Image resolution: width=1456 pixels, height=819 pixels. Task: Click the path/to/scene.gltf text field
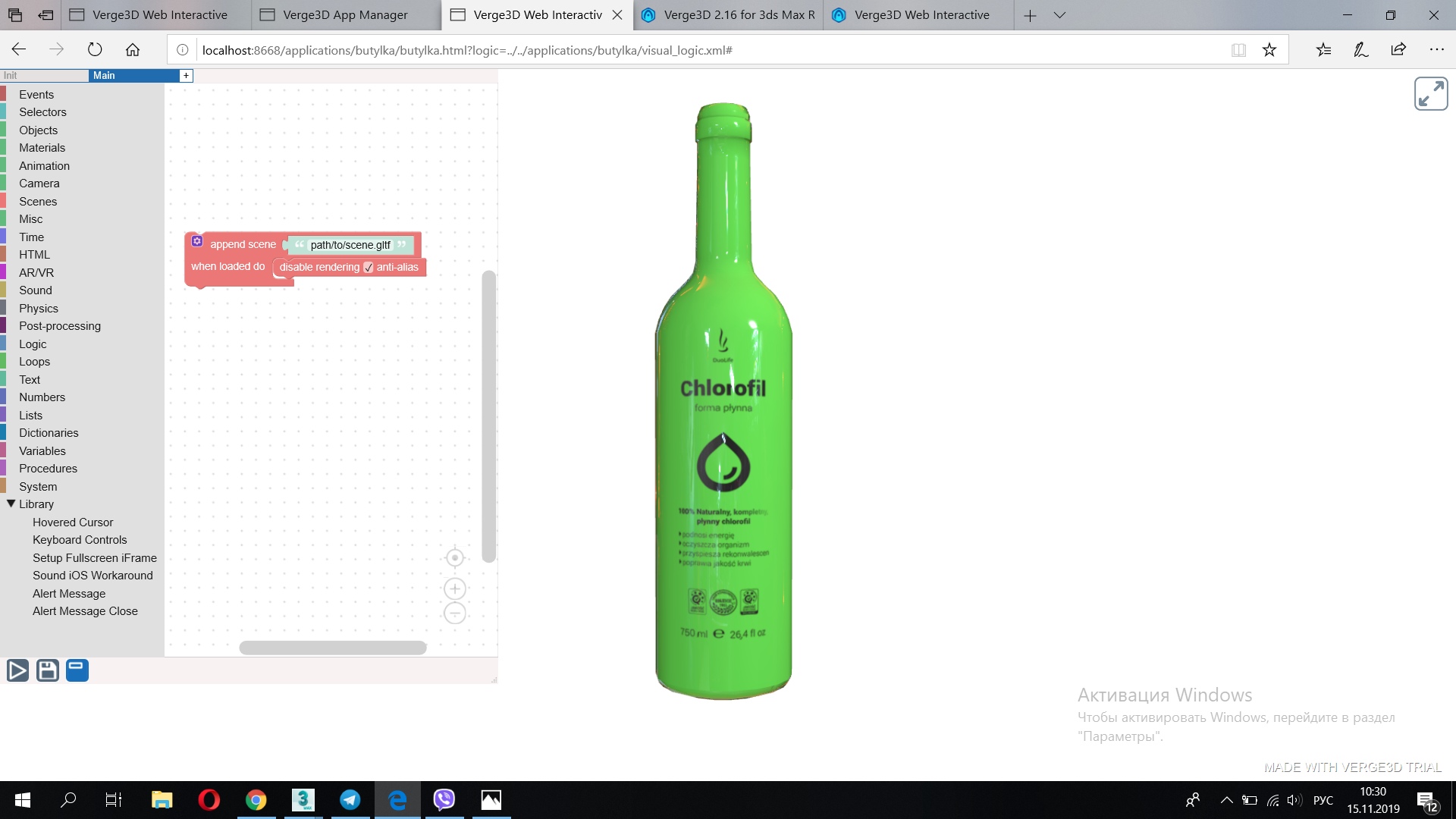(350, 245)
